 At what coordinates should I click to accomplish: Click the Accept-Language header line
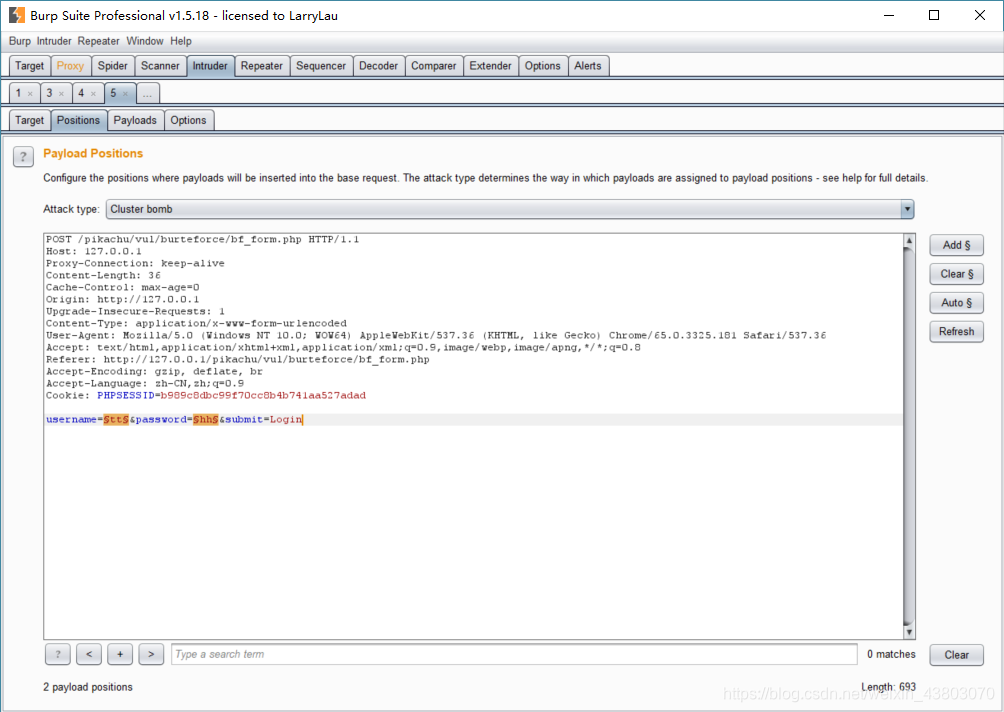click(145, 384)
